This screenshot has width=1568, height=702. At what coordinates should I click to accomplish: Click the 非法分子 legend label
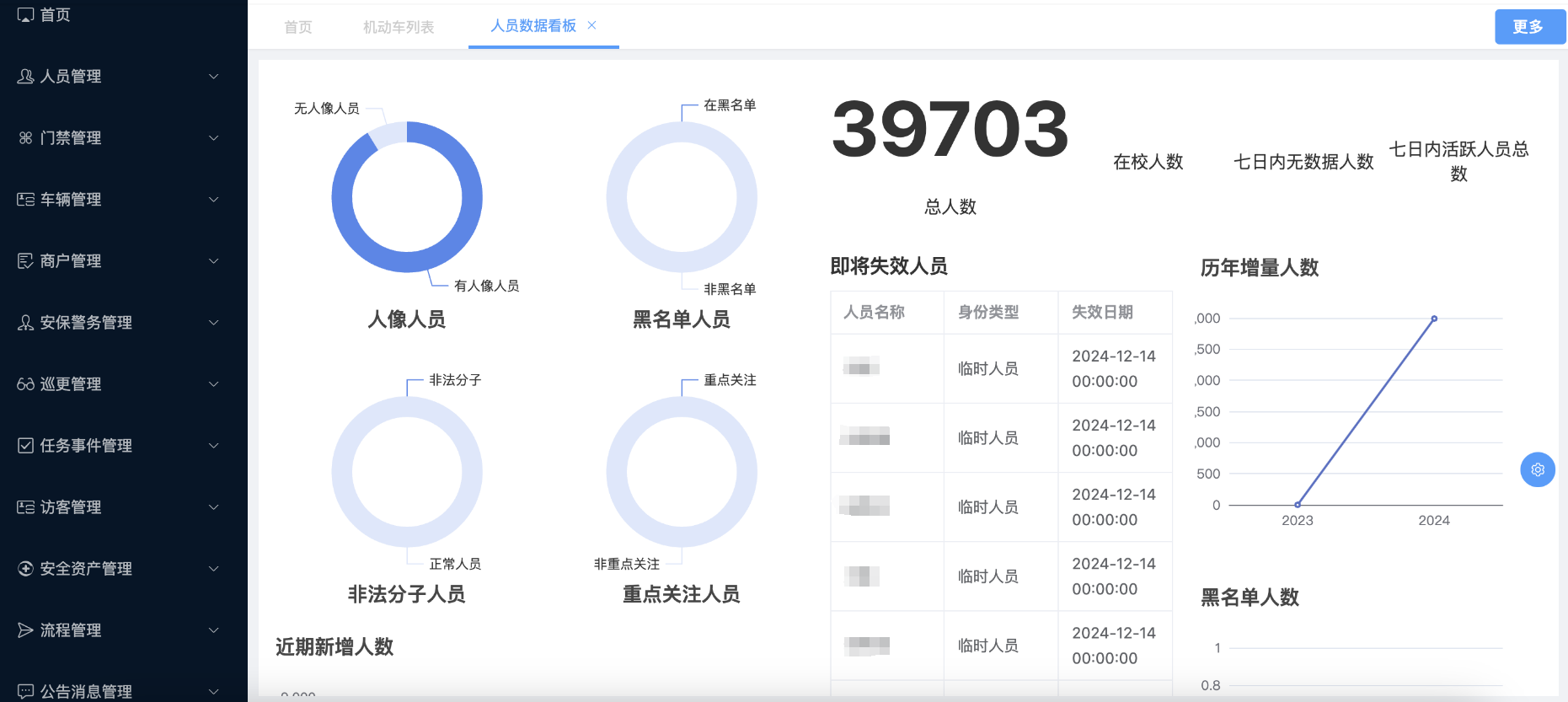tap(455, 380)
